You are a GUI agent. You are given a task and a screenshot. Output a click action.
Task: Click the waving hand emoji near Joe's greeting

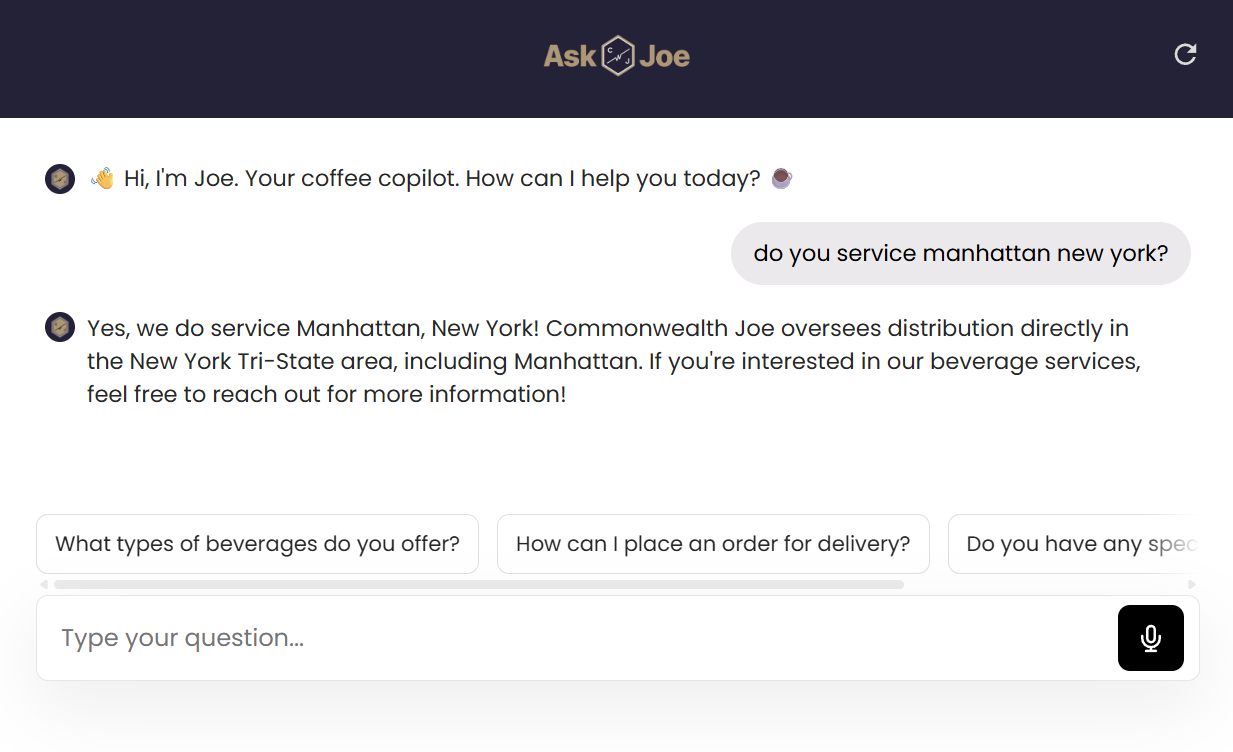(x=100, y=177)
